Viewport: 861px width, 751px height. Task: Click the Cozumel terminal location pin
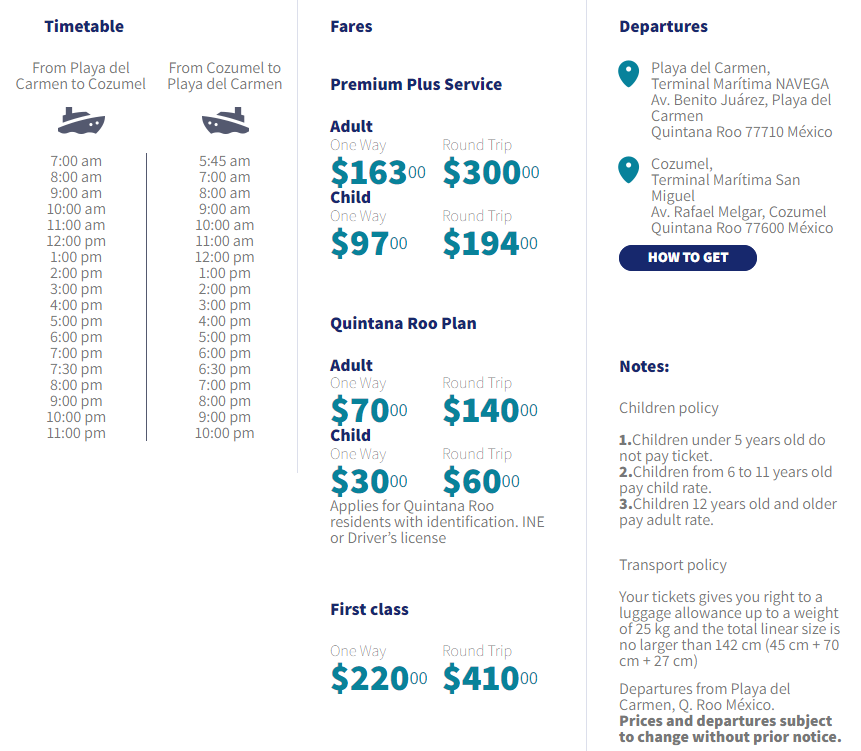[628, 170]
